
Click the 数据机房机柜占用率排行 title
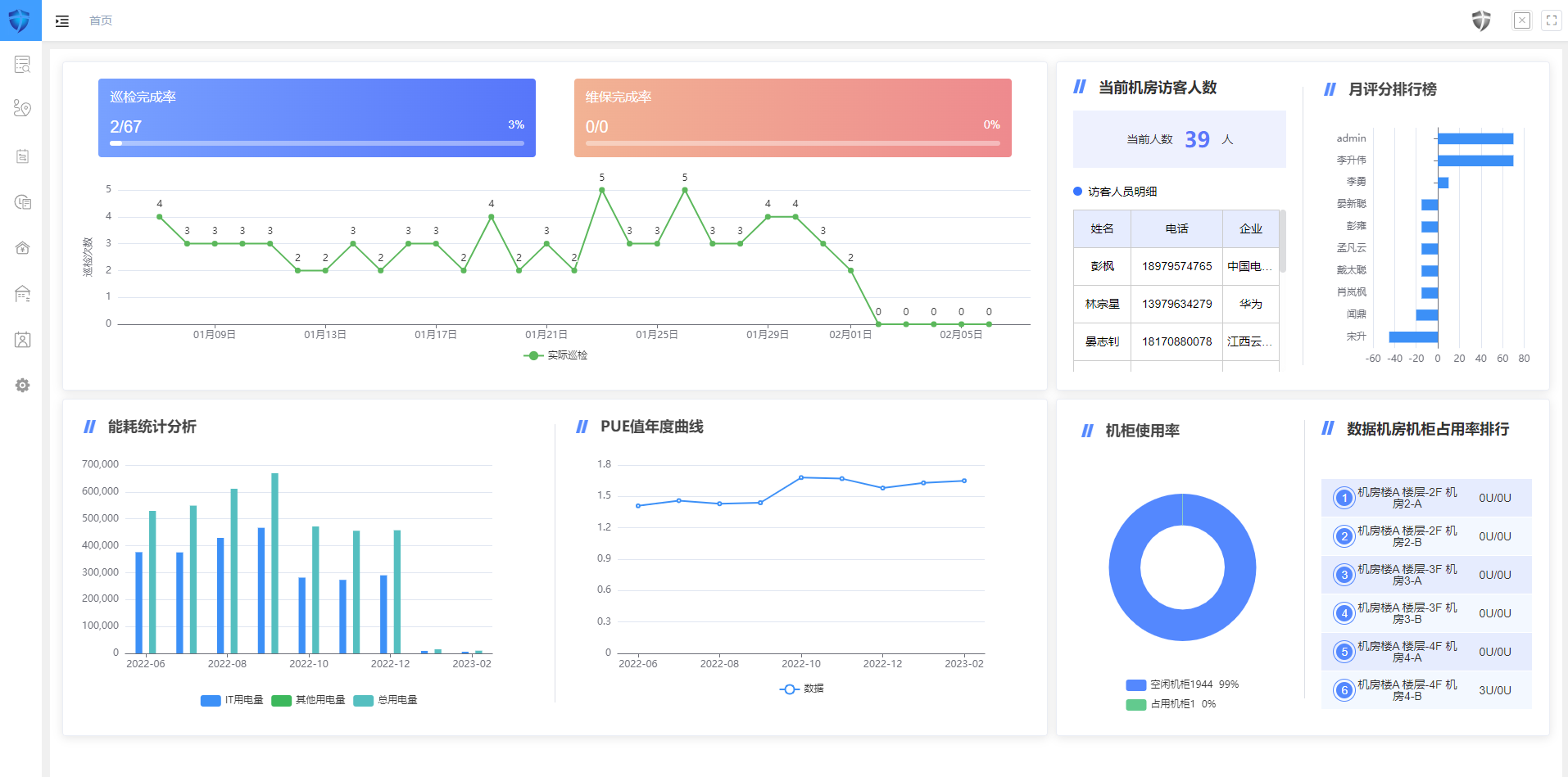pyautogui.click(x=1428, y=429)
